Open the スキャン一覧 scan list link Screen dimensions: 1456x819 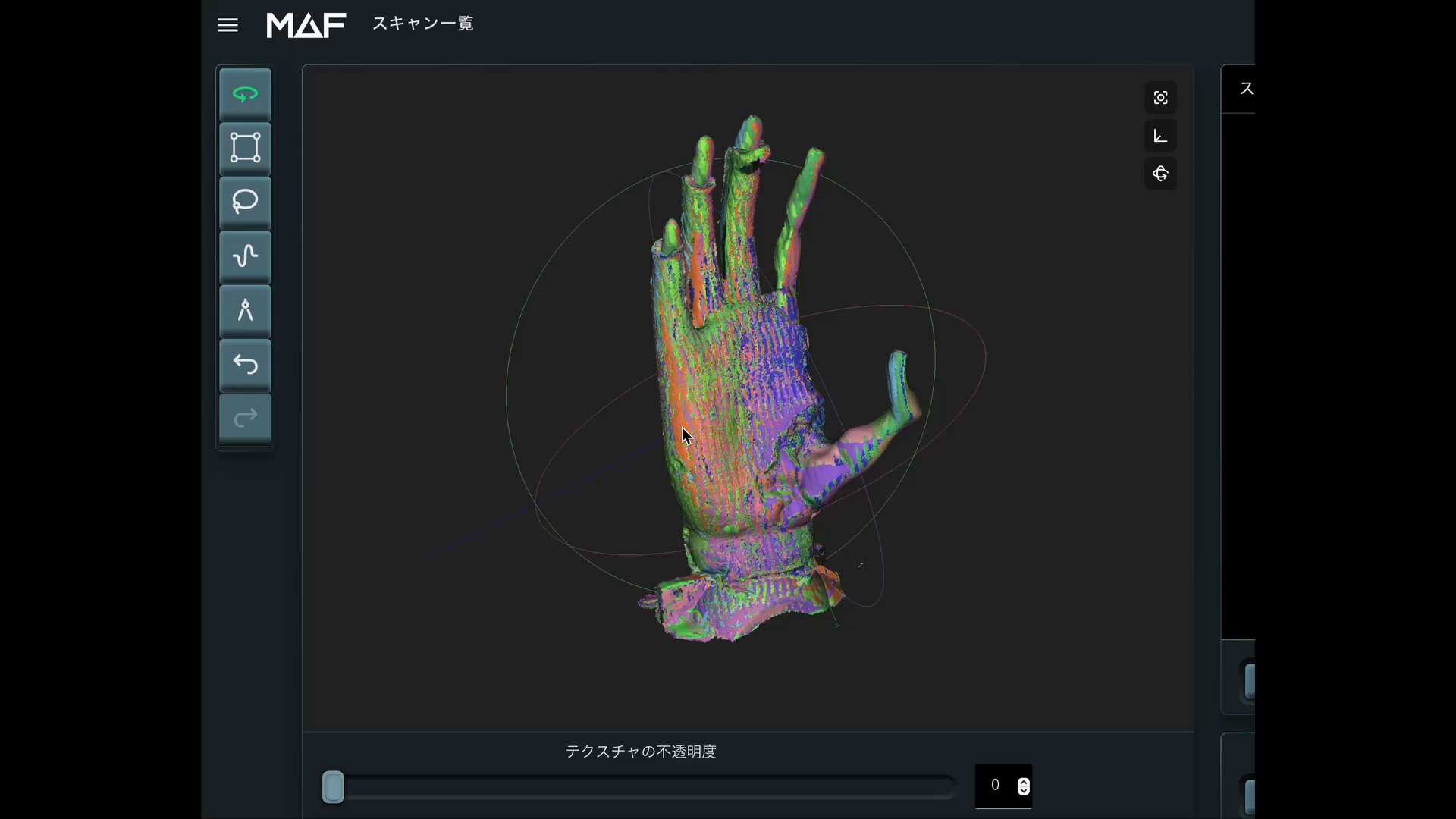(x=422, y=24)
